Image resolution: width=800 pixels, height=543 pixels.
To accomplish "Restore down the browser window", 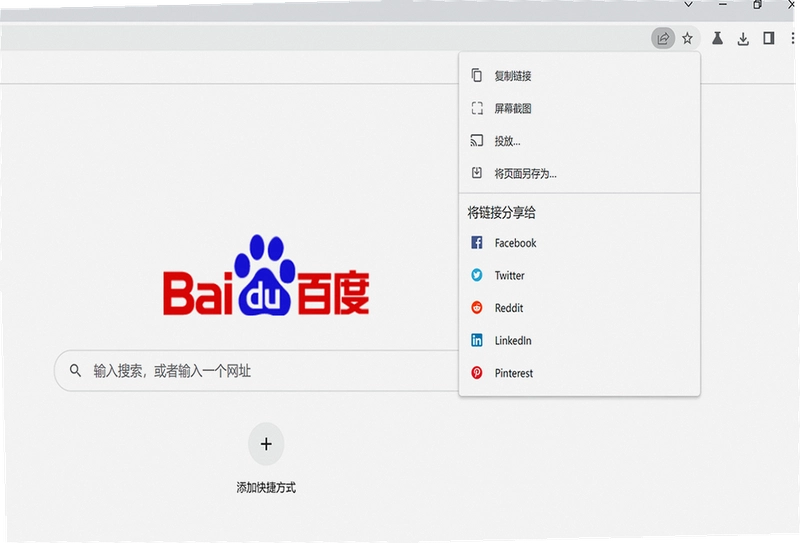I will (x=757, y=5).
